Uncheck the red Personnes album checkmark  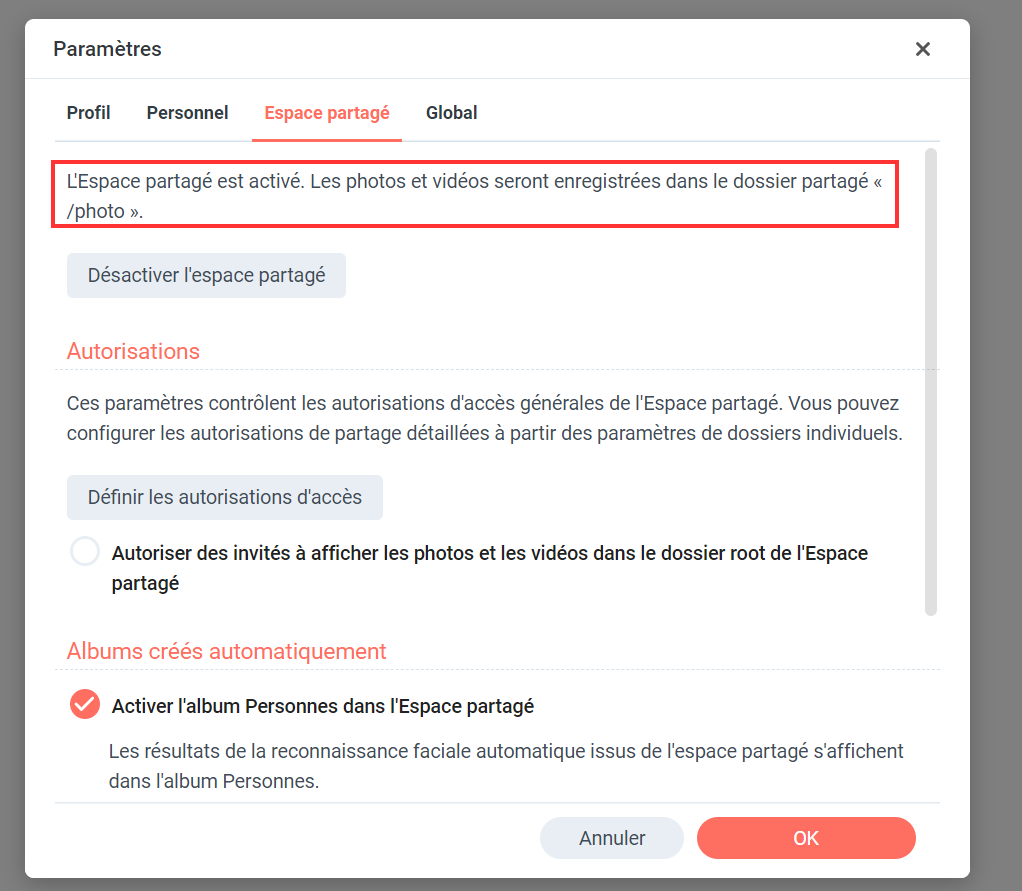coord(85,704)
